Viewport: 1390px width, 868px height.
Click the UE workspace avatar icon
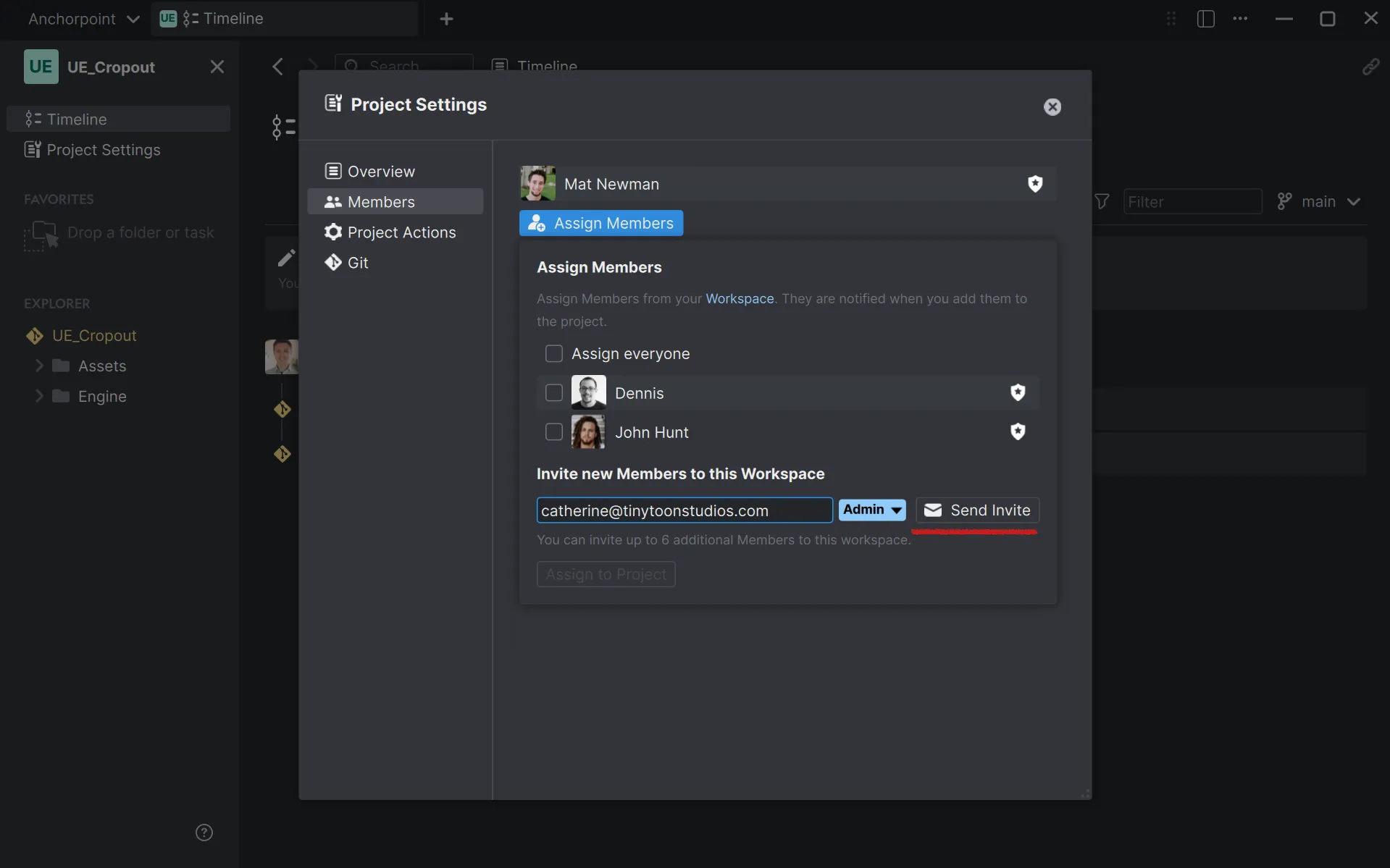(41, 66)
